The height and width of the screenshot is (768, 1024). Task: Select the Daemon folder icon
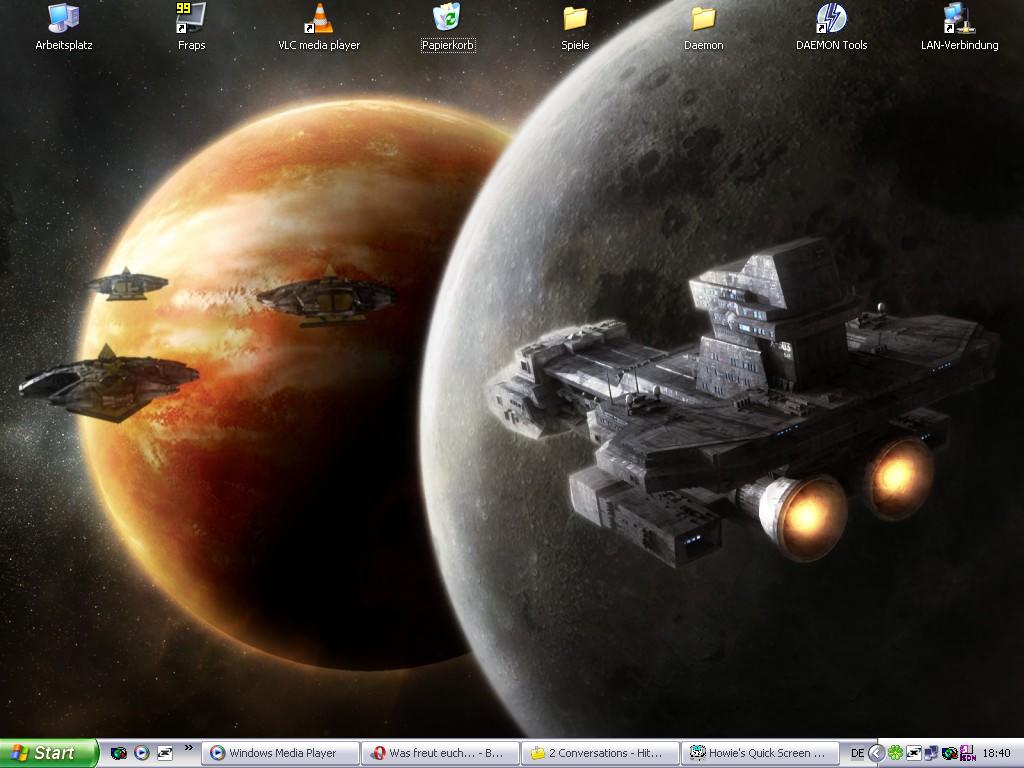tap(703, 27)
